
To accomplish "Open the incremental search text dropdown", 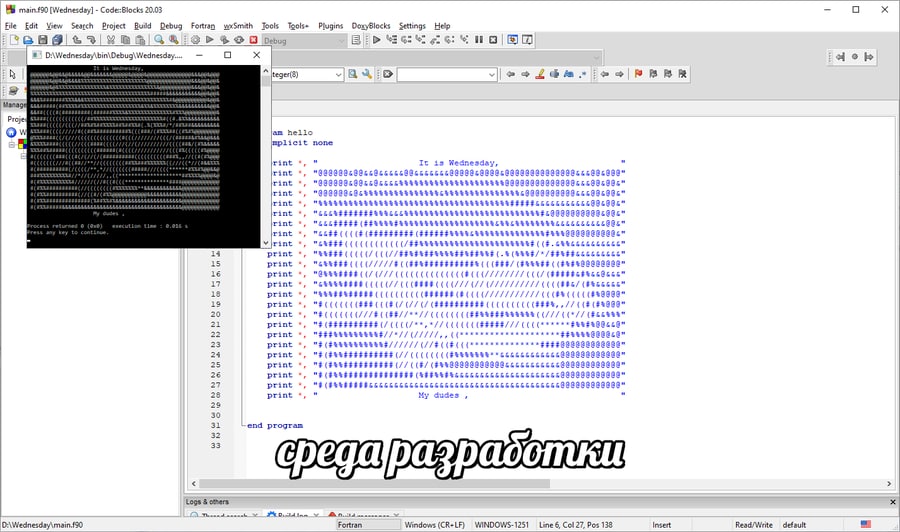I will click(491, 75).
